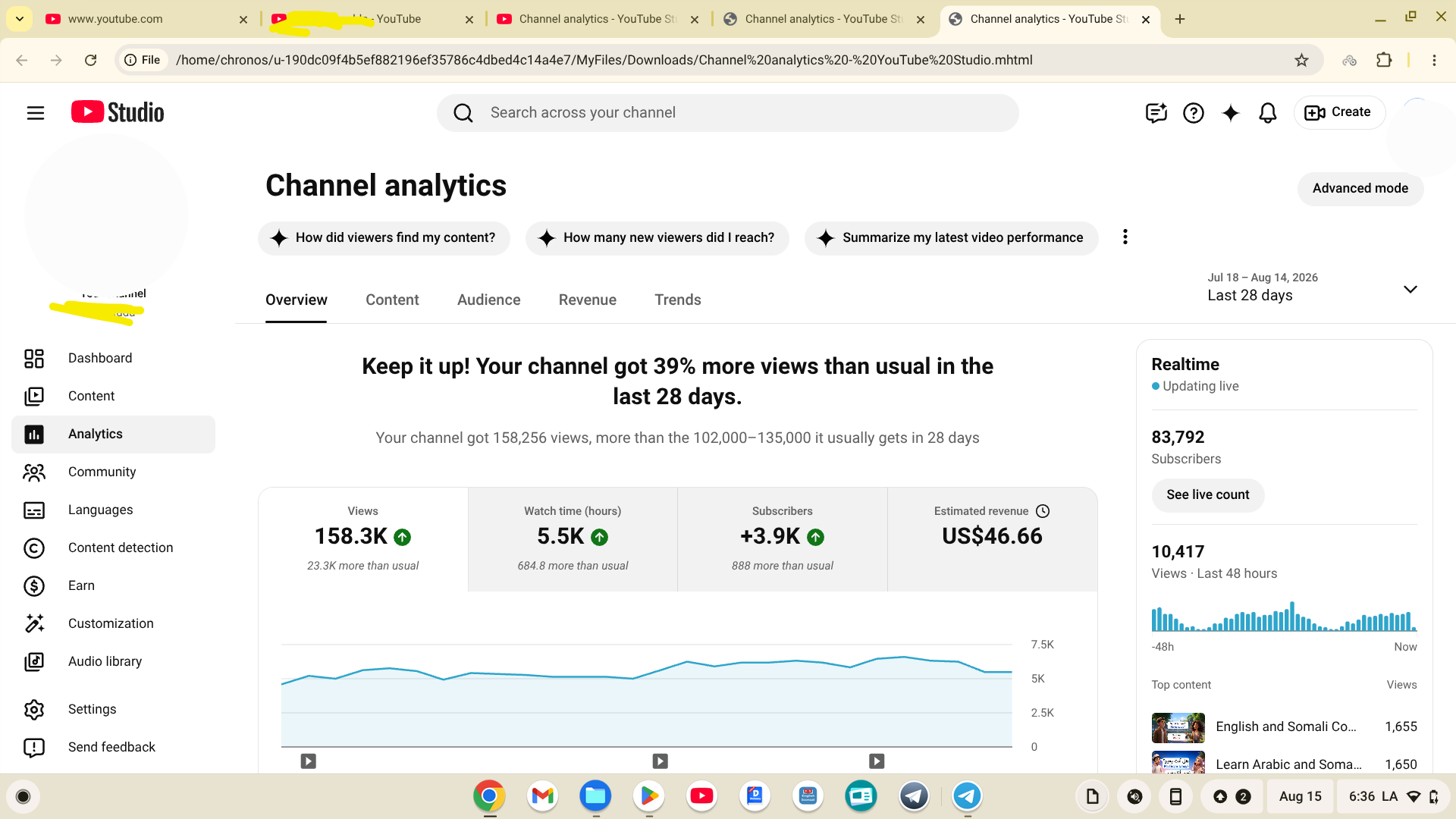Click the Search across your channel field
Image resolution: width=1456 pixels, height=819 pixels.
(728, 113)
